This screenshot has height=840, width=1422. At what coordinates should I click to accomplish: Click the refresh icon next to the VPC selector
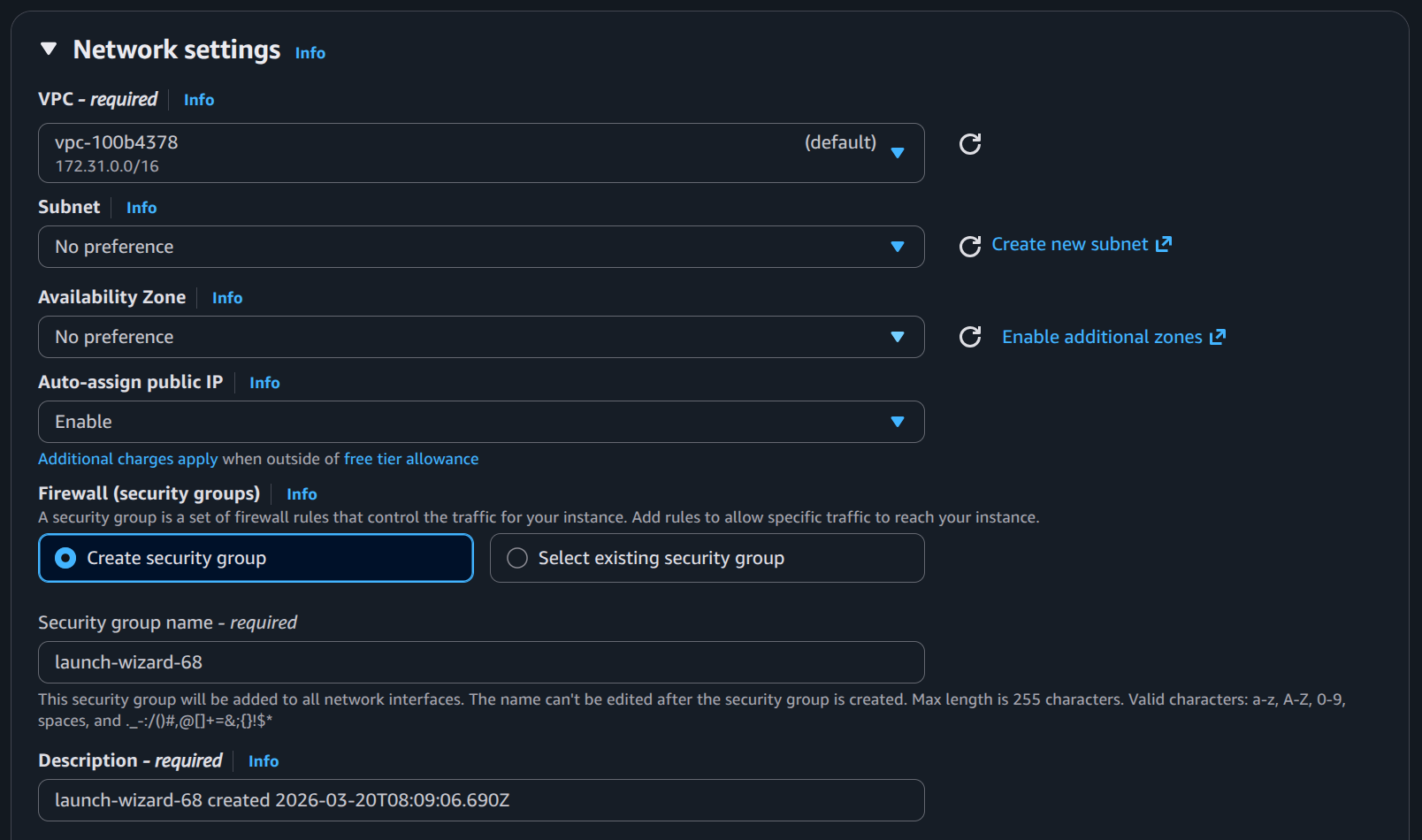971,144
